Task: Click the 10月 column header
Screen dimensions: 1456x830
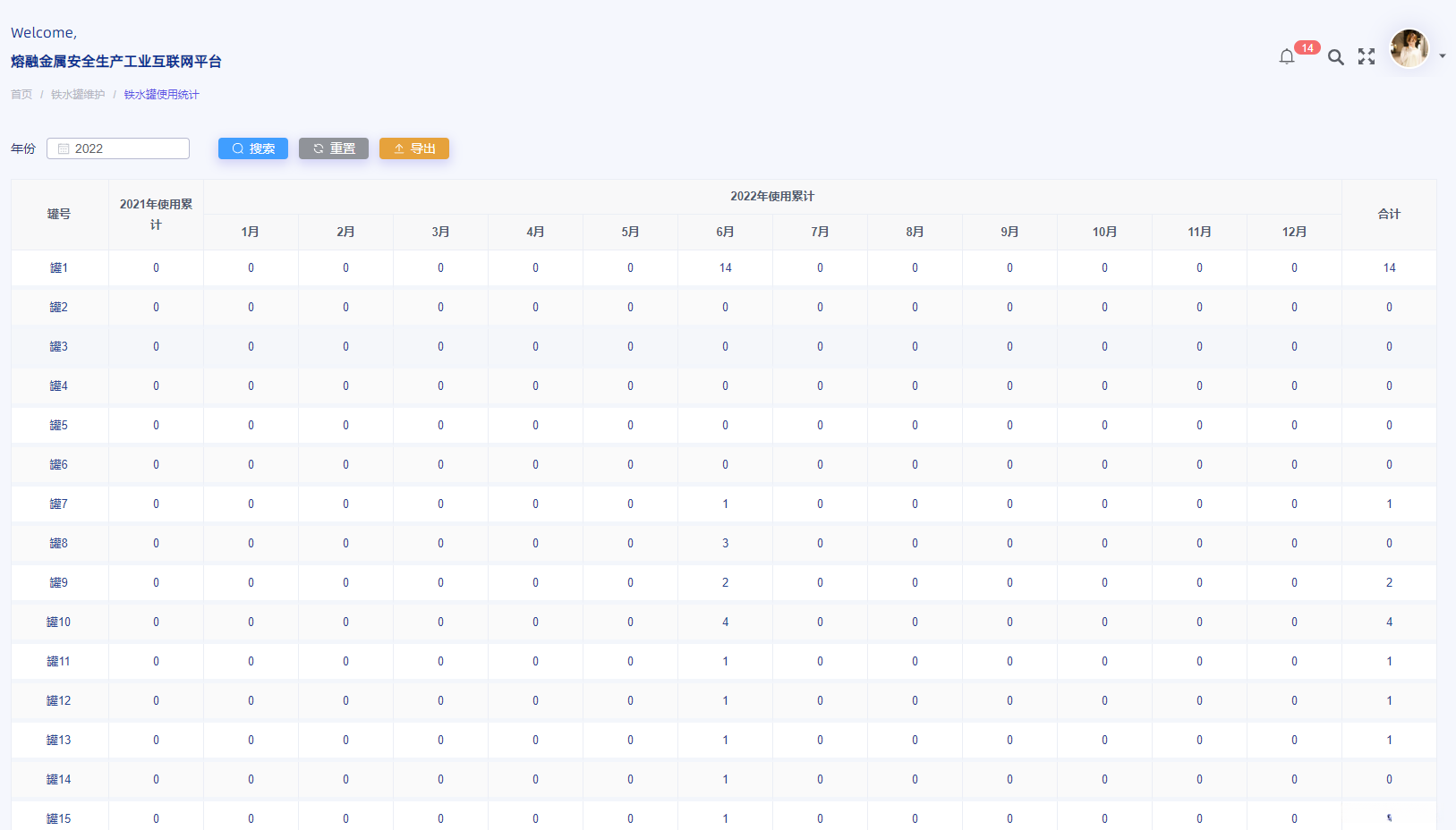Action: (1104, 233)
